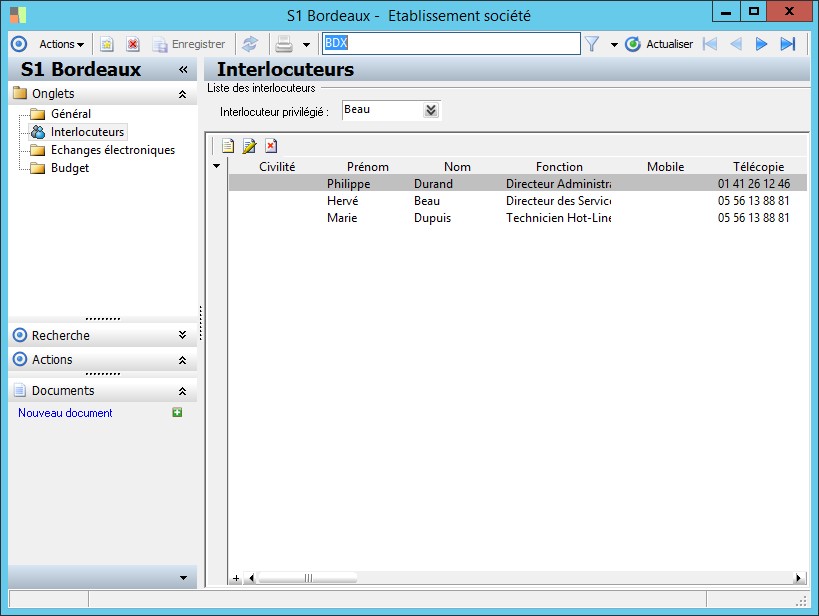
Task: Collapse the Onglets section
Action: (x=182, y=94)
